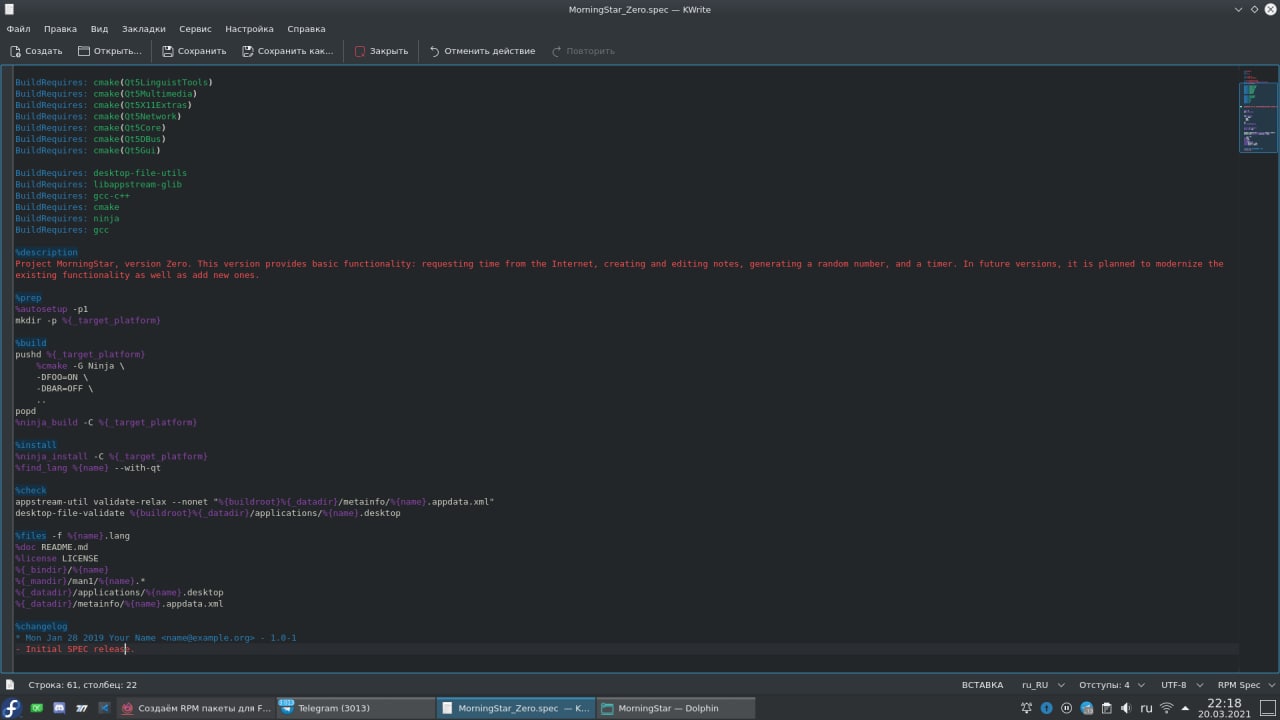Click the BuildRequires: ninja line
Image resolution: width=1280 pixels, height=720 pixels.
pos(67,218)
